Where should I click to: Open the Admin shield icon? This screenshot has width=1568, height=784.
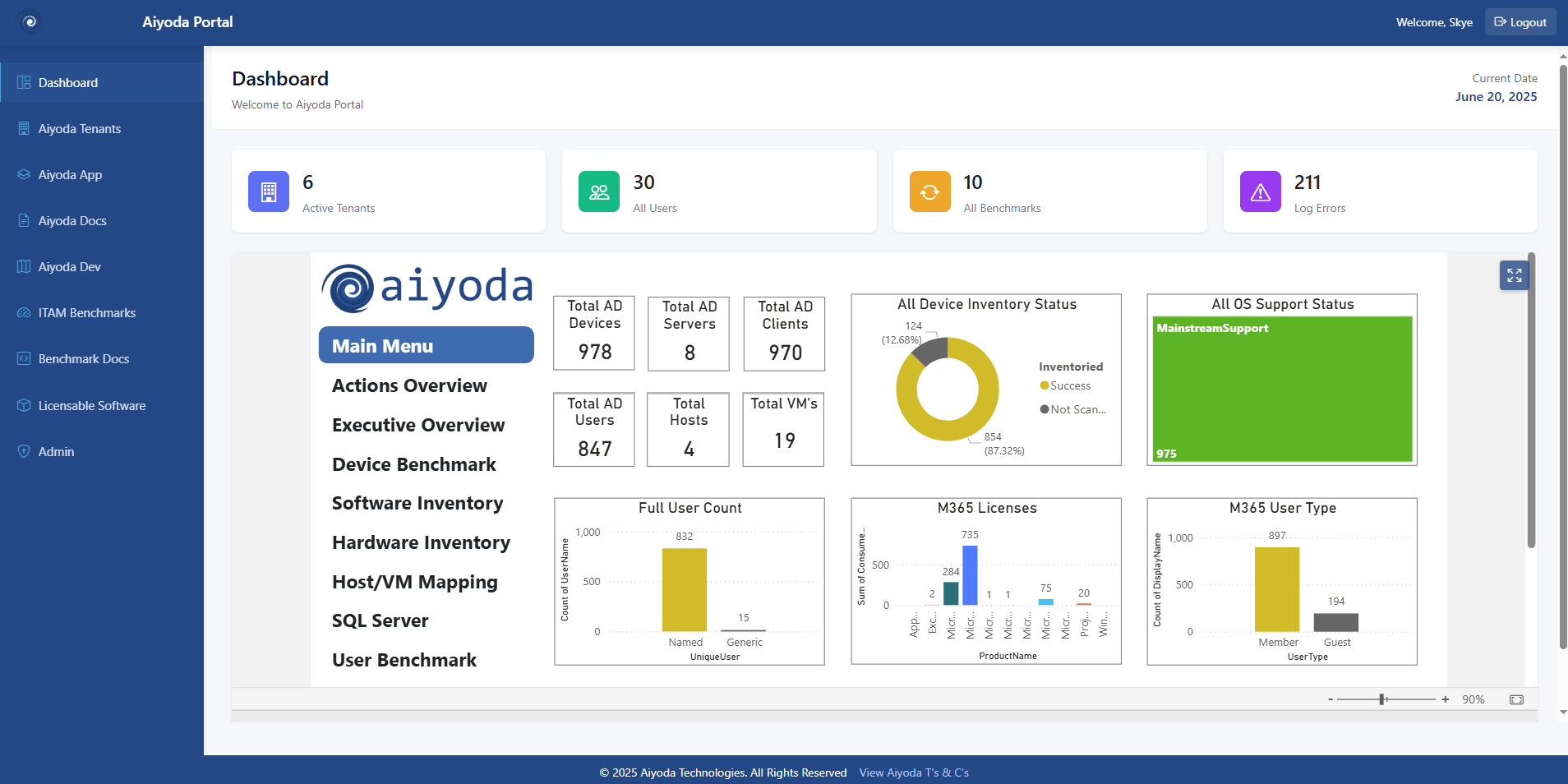(x=21, y=450)
